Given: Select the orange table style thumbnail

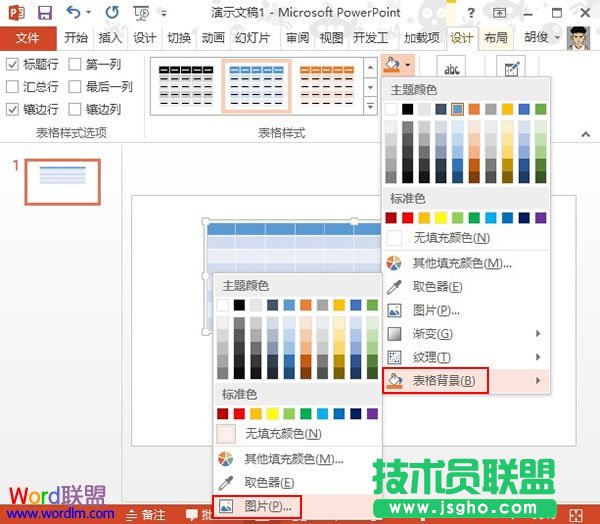Looking at the screenshot, I should (327, 85).
